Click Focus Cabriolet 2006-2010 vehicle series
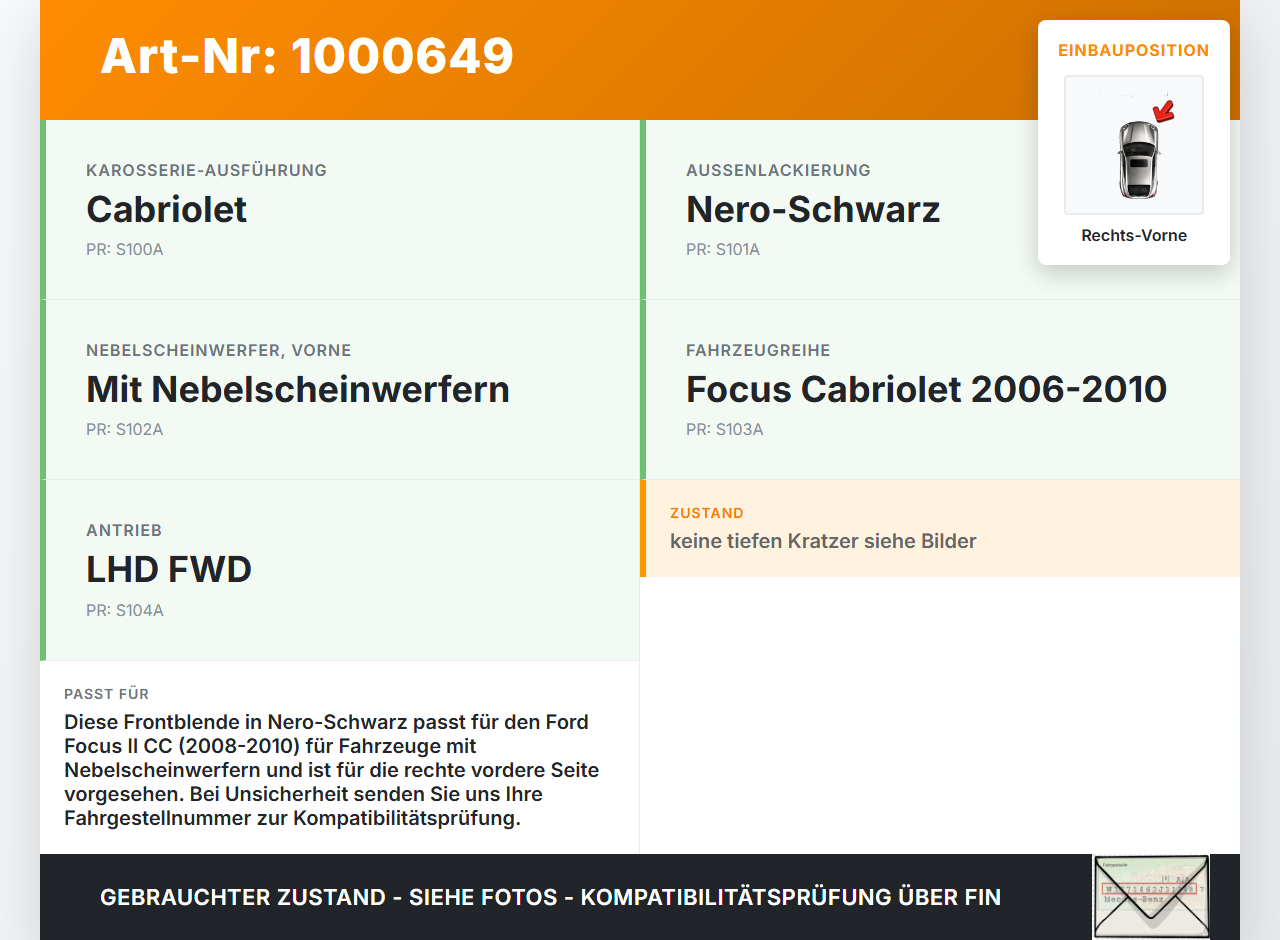1280x940 pixels. pyautogui.click(x=926, y=389)
